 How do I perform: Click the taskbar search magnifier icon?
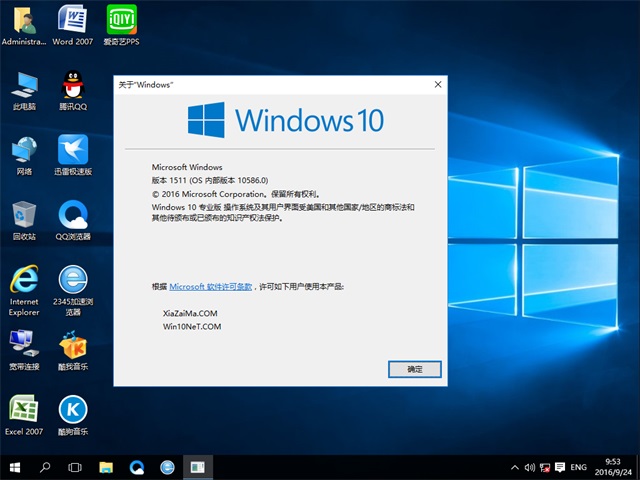[45, 467]
